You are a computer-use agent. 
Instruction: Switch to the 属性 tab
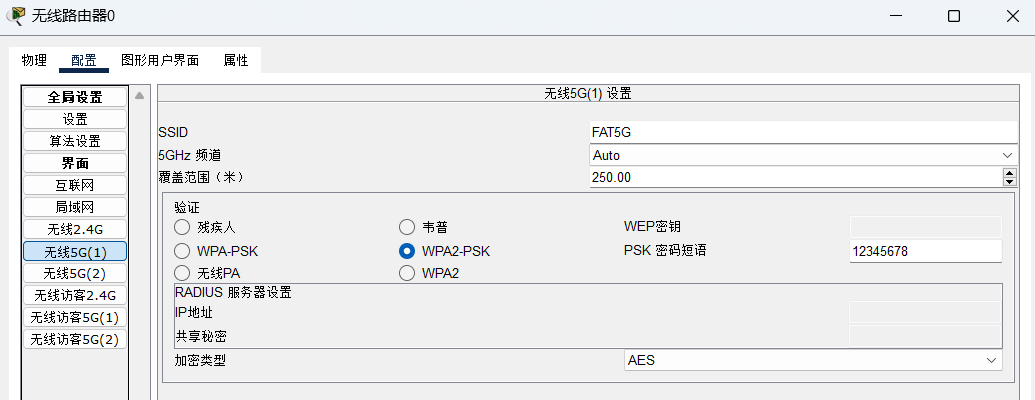click(236, 60)
